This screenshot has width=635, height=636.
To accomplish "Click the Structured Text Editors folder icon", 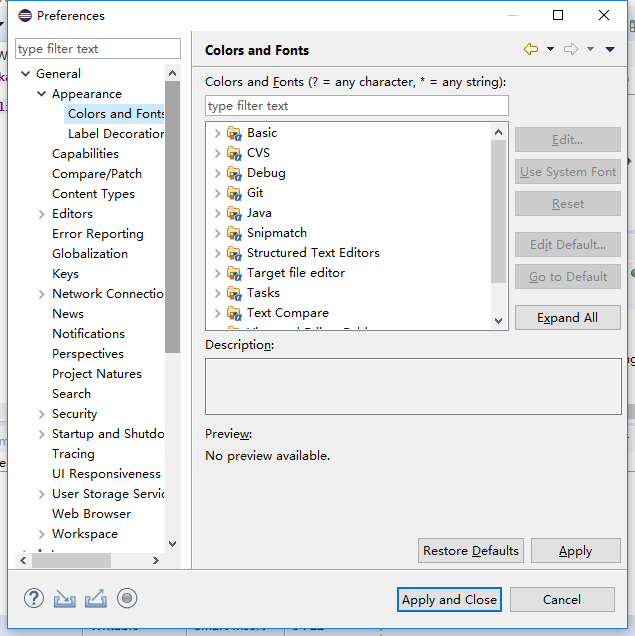I will pos(234,253).
